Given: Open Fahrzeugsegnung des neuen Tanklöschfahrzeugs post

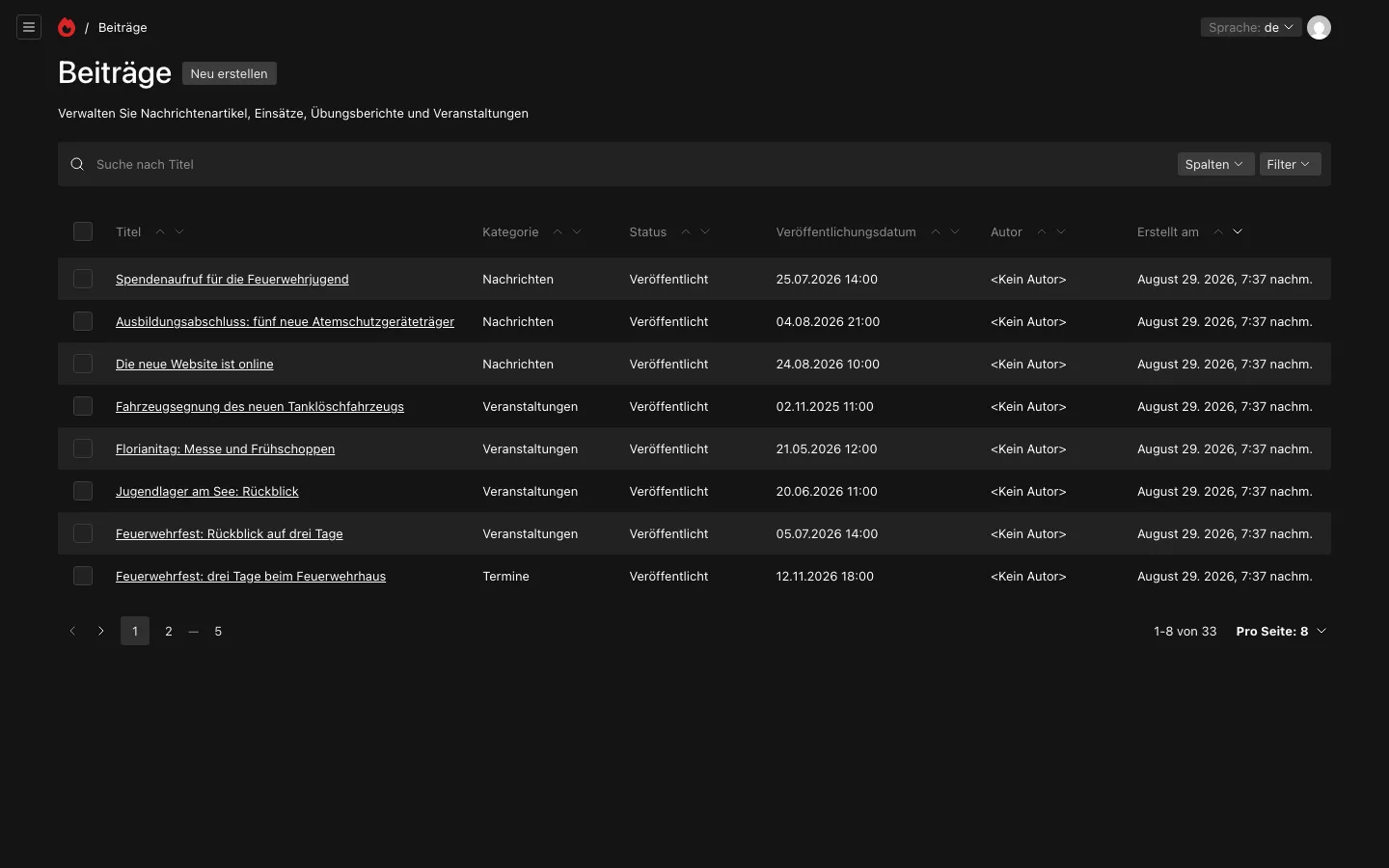Looking at the screenshot, I should click(x=259, y=406).
